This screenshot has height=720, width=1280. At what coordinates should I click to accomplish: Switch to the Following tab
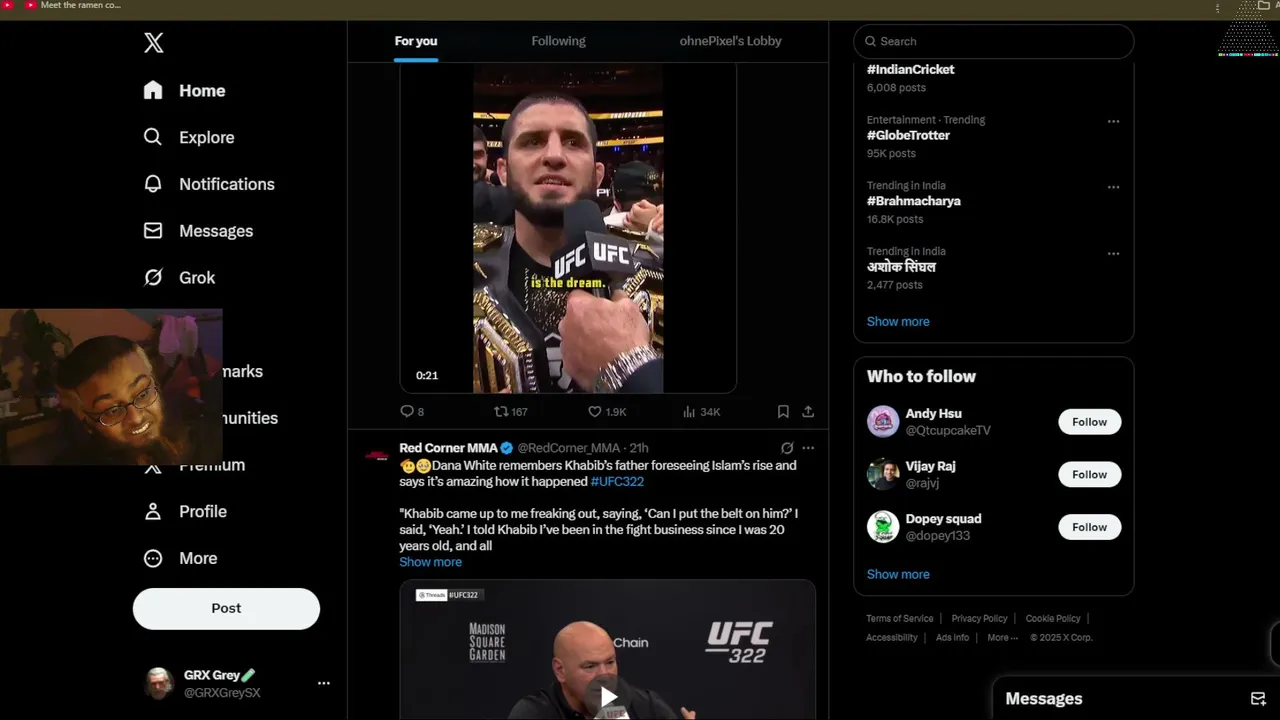pos(558,41)
